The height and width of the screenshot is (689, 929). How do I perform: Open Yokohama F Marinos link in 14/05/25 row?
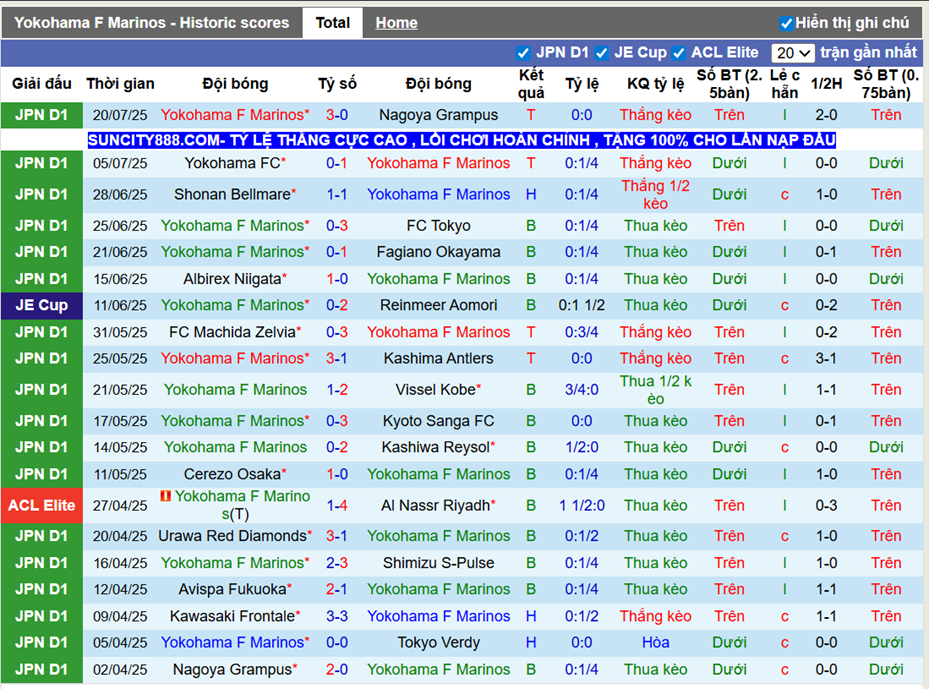pos(235,447)
